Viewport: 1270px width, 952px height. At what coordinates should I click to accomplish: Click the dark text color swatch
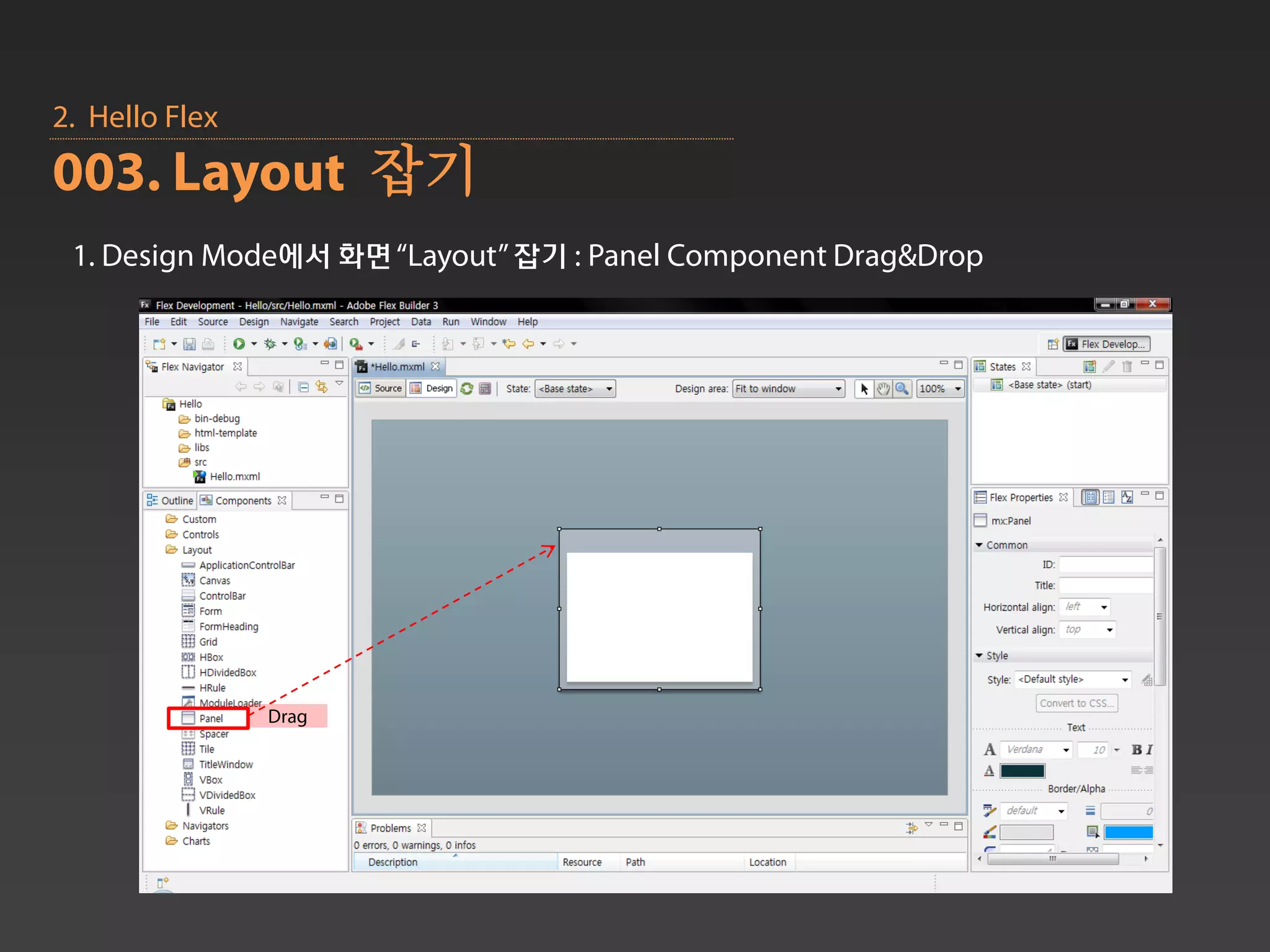[x=1023, y=770]
